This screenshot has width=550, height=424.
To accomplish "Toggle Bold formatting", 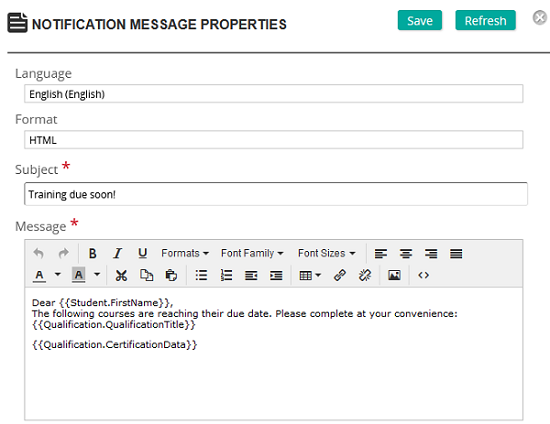I will (x=92, y=253).
